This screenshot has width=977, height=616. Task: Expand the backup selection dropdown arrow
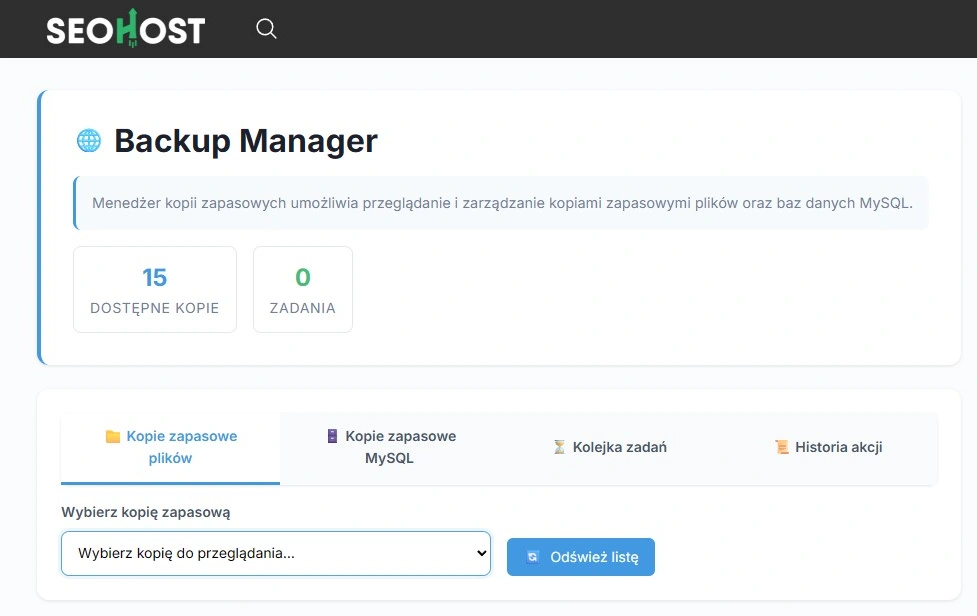click(x=483, y=553)
